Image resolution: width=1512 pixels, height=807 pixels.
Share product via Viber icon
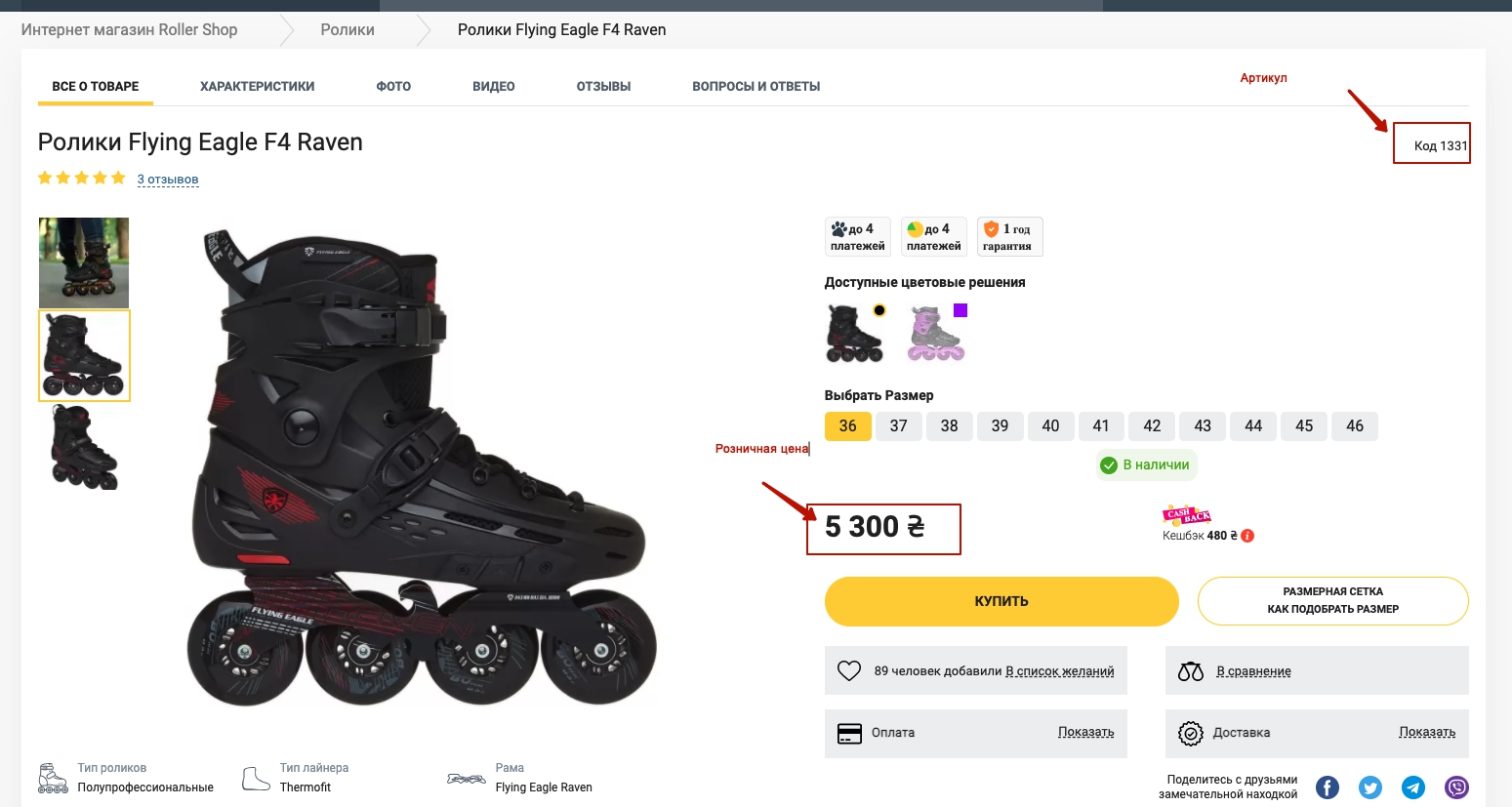pos(1456,787)
